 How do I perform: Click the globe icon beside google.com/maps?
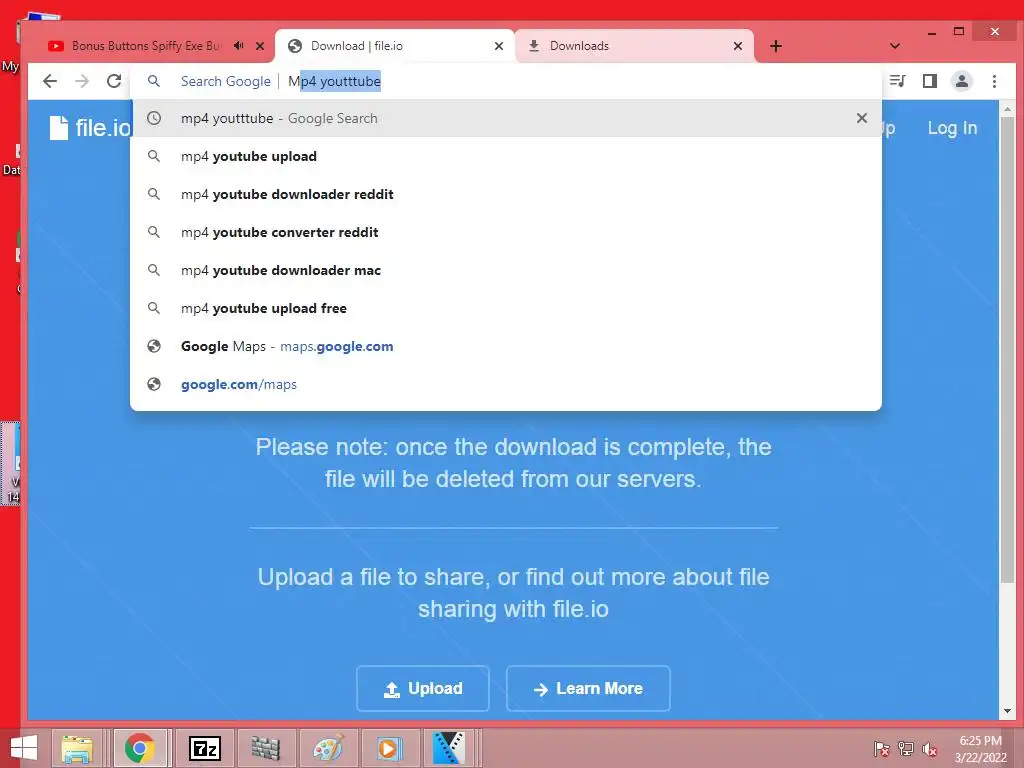click(153, 384)
